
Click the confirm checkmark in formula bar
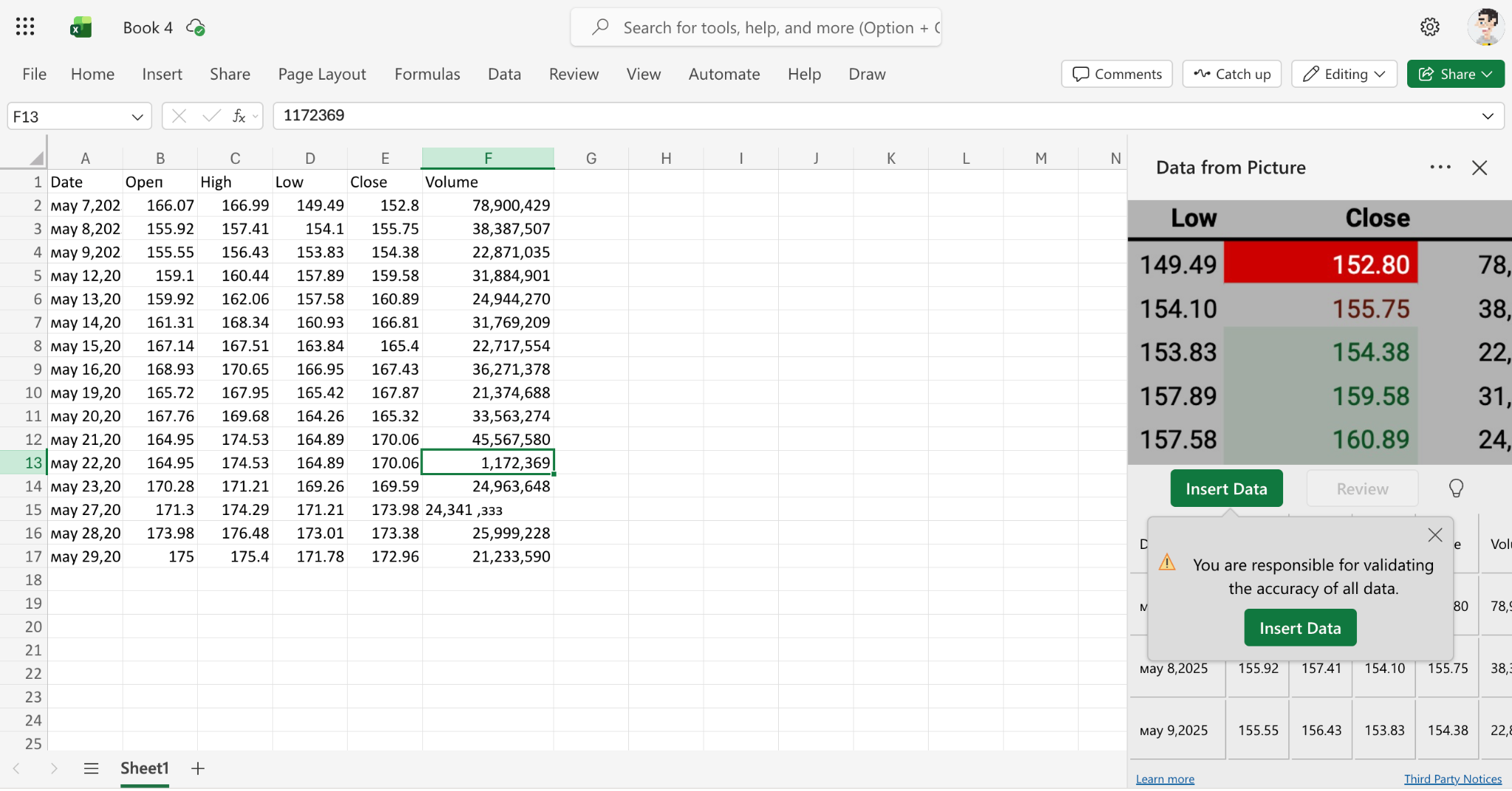(211, 116)
